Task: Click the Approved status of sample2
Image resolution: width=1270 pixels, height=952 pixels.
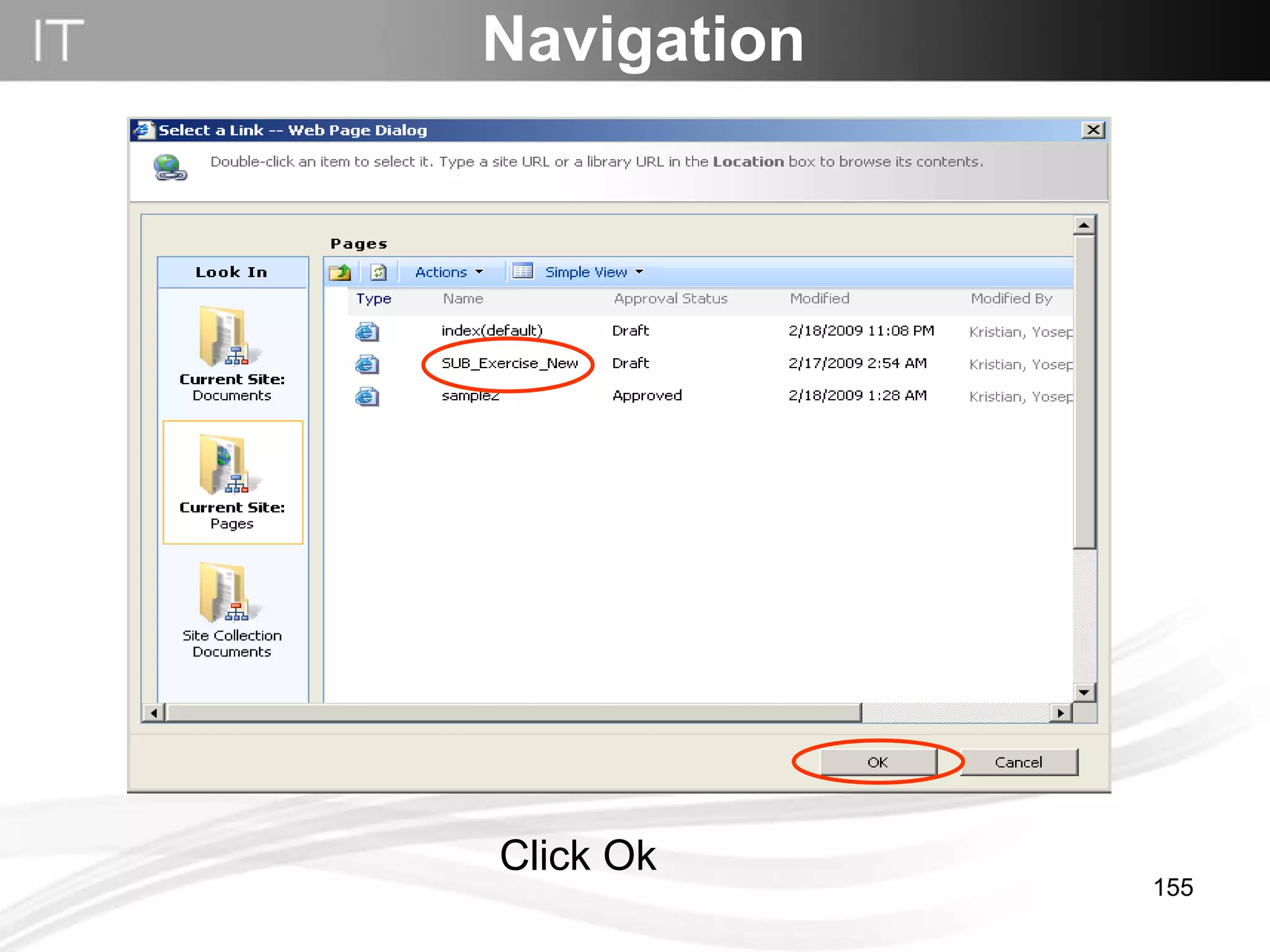Action: point(647,395)
